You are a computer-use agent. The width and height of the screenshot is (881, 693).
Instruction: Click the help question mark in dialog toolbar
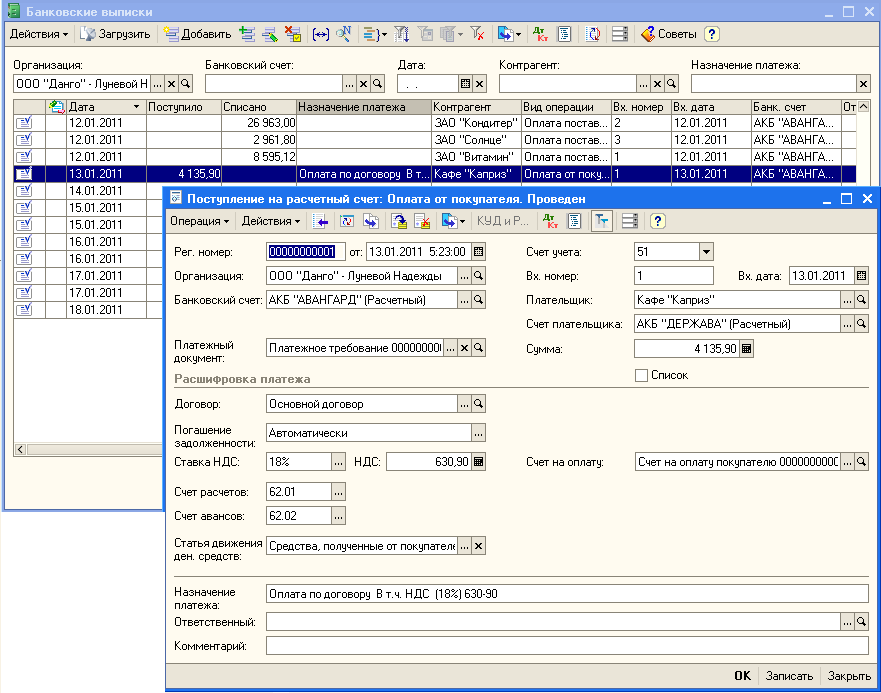[657, 221]
